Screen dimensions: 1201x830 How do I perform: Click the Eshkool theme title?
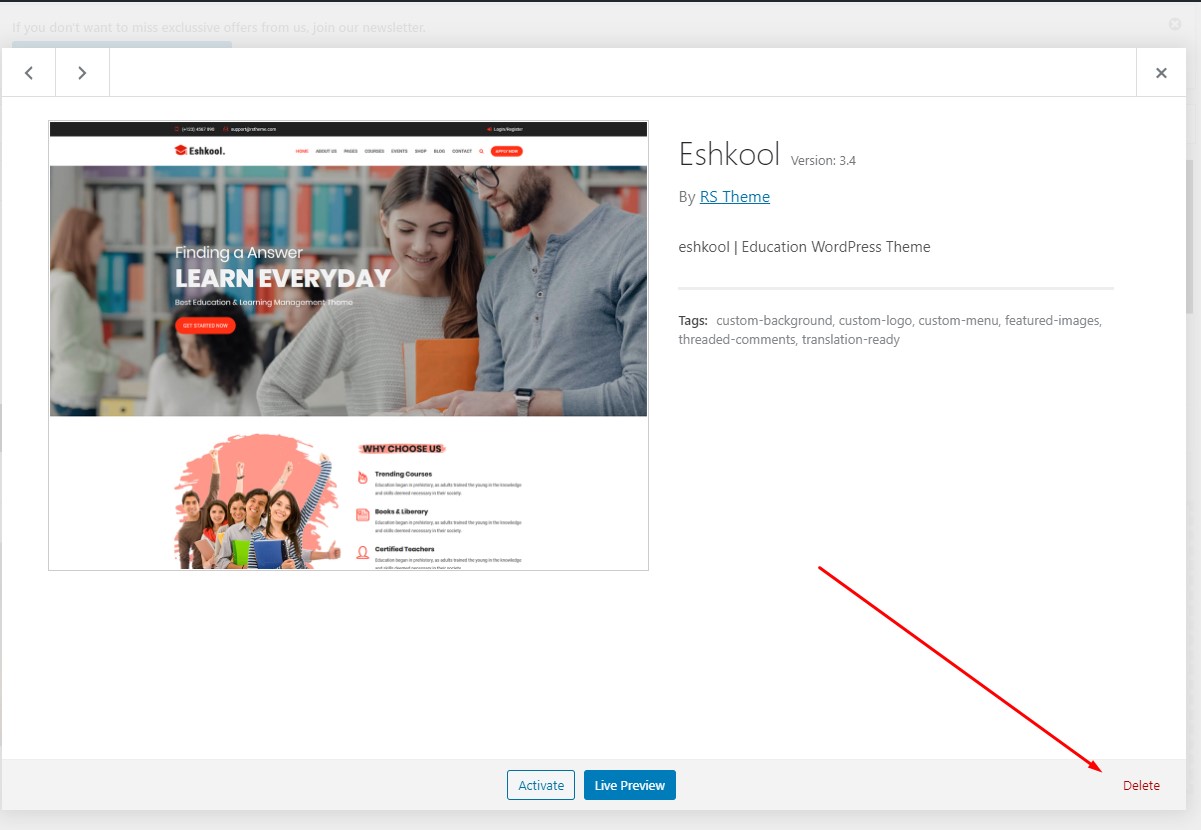click(x=728, y=154)
